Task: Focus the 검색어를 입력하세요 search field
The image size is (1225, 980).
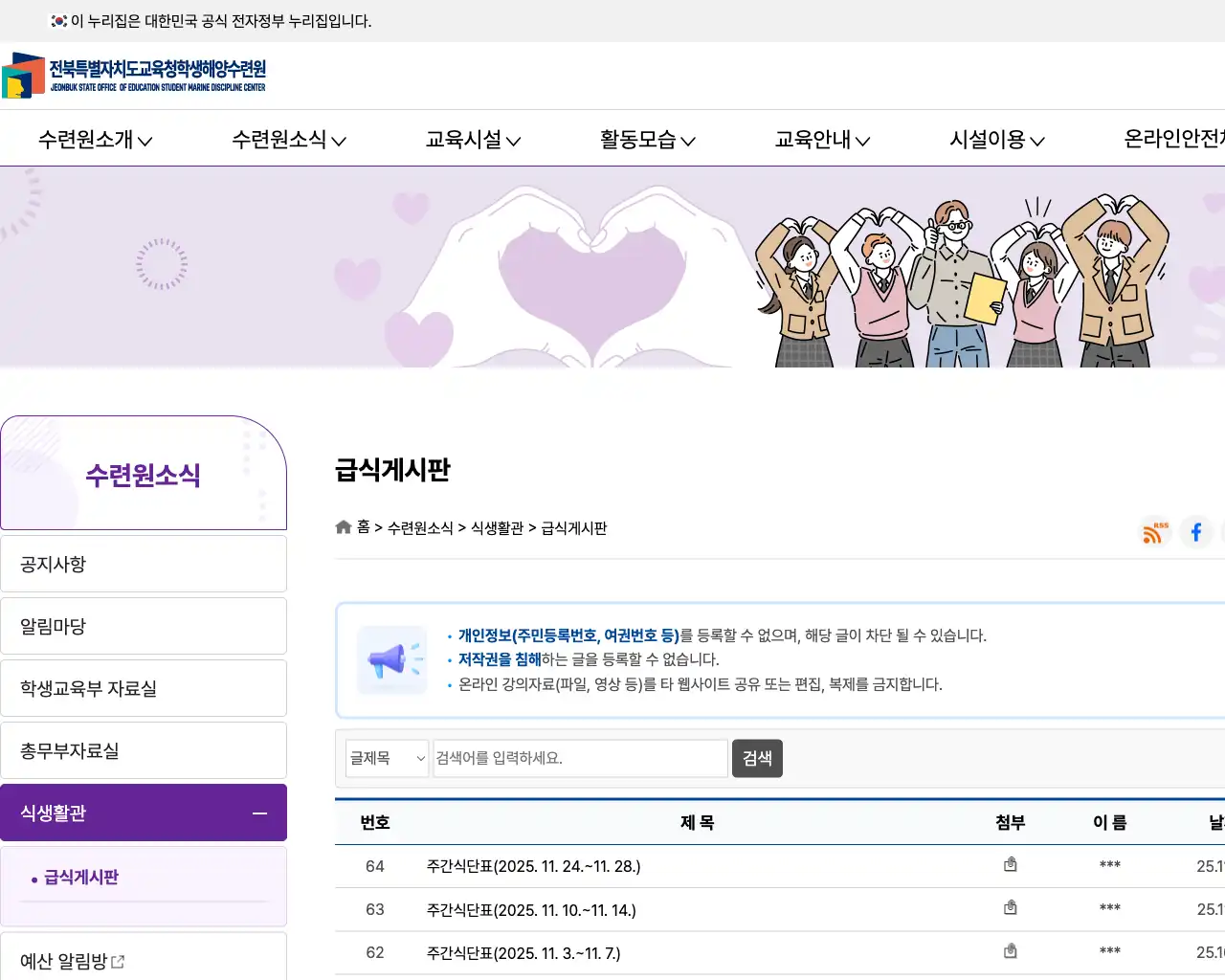Action: 580,759
